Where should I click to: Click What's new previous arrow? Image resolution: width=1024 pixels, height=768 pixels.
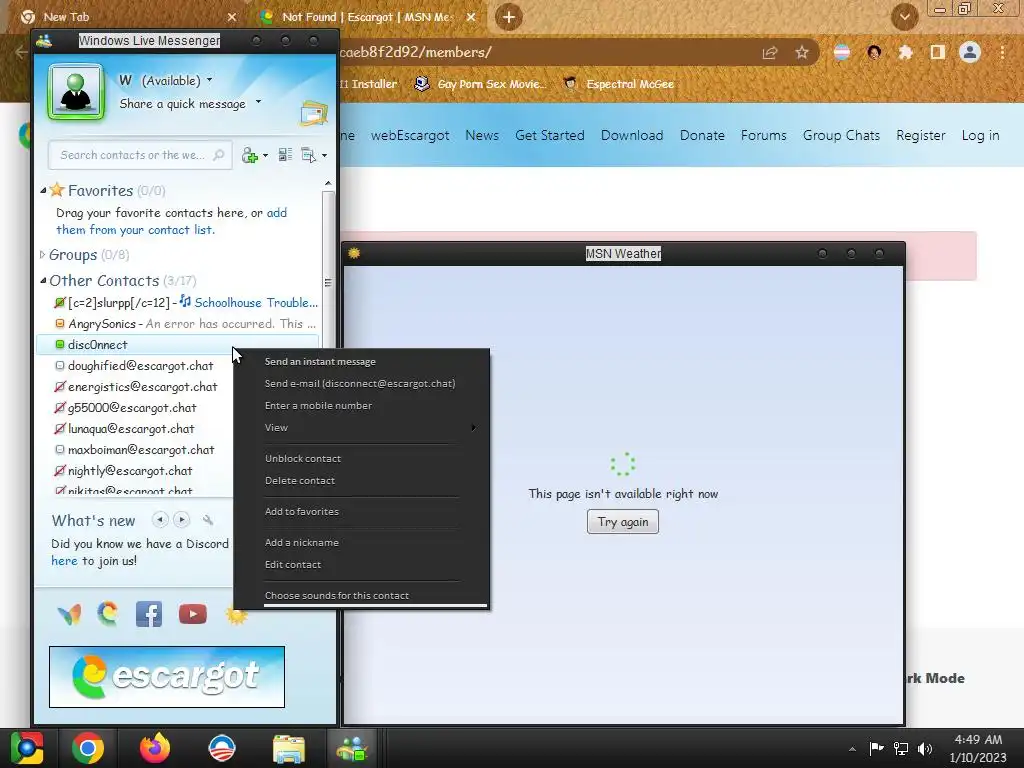(159, 520)
